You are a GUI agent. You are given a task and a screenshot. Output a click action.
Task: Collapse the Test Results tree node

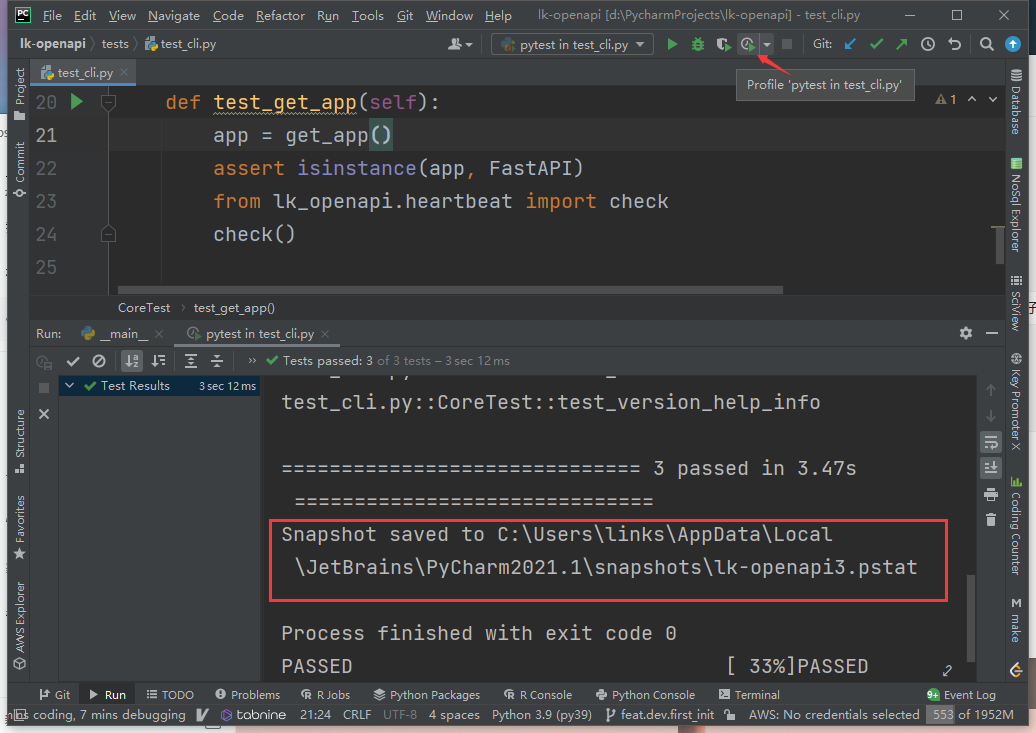(x=69, y=385)
